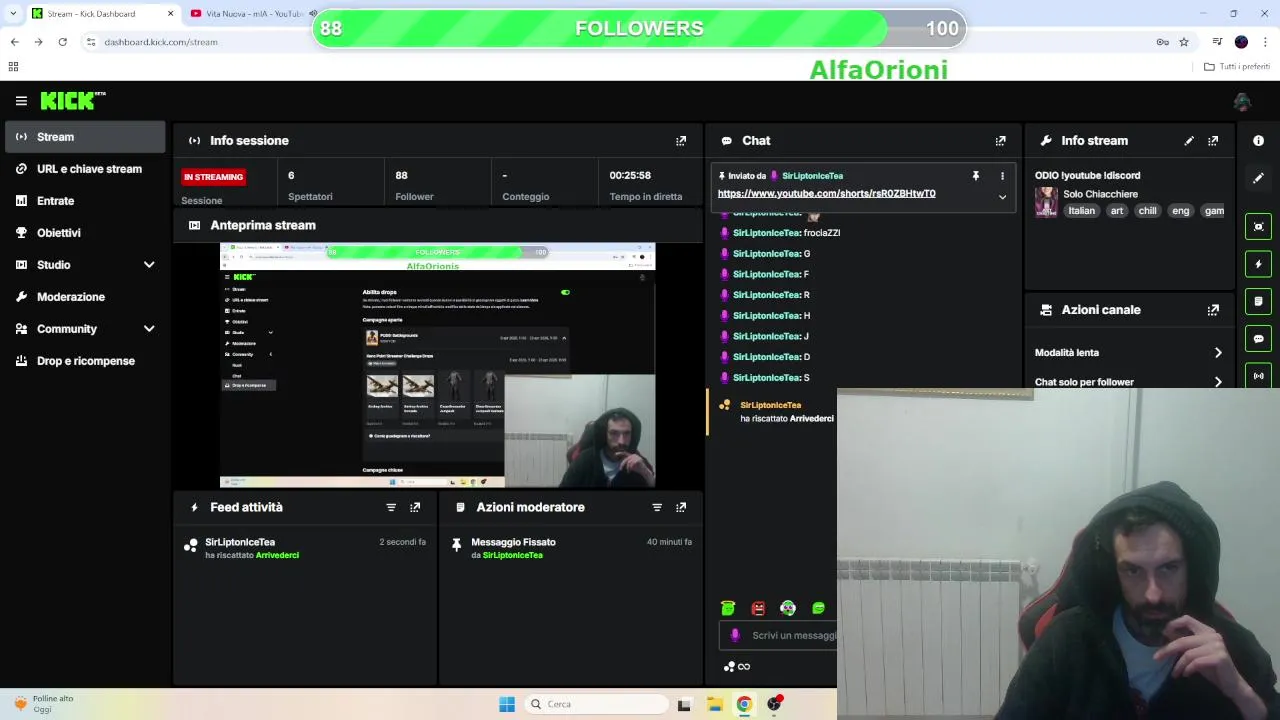The height and width of the screenshot is (720, 1280).
Task: Expand the pinned message chevron
Action: (x=1002, y=197)
